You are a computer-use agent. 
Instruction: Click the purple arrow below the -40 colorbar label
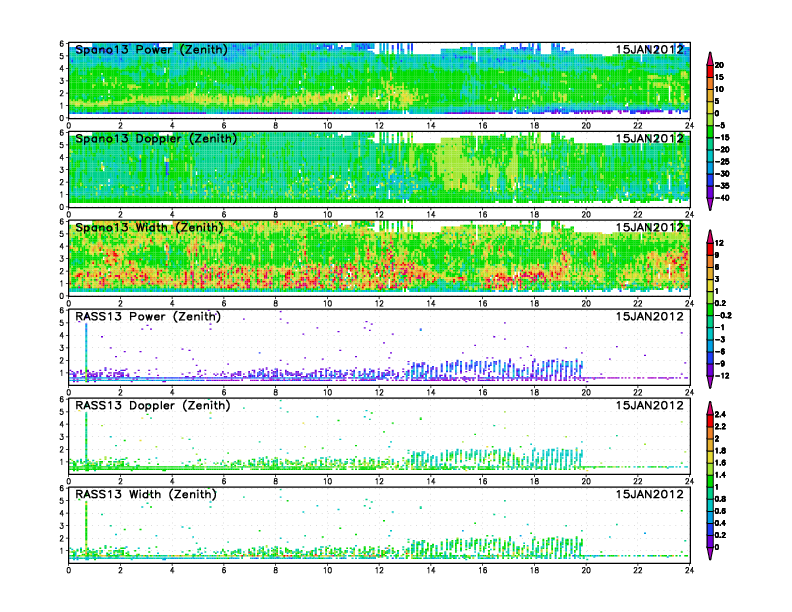(x=710, y=204)
